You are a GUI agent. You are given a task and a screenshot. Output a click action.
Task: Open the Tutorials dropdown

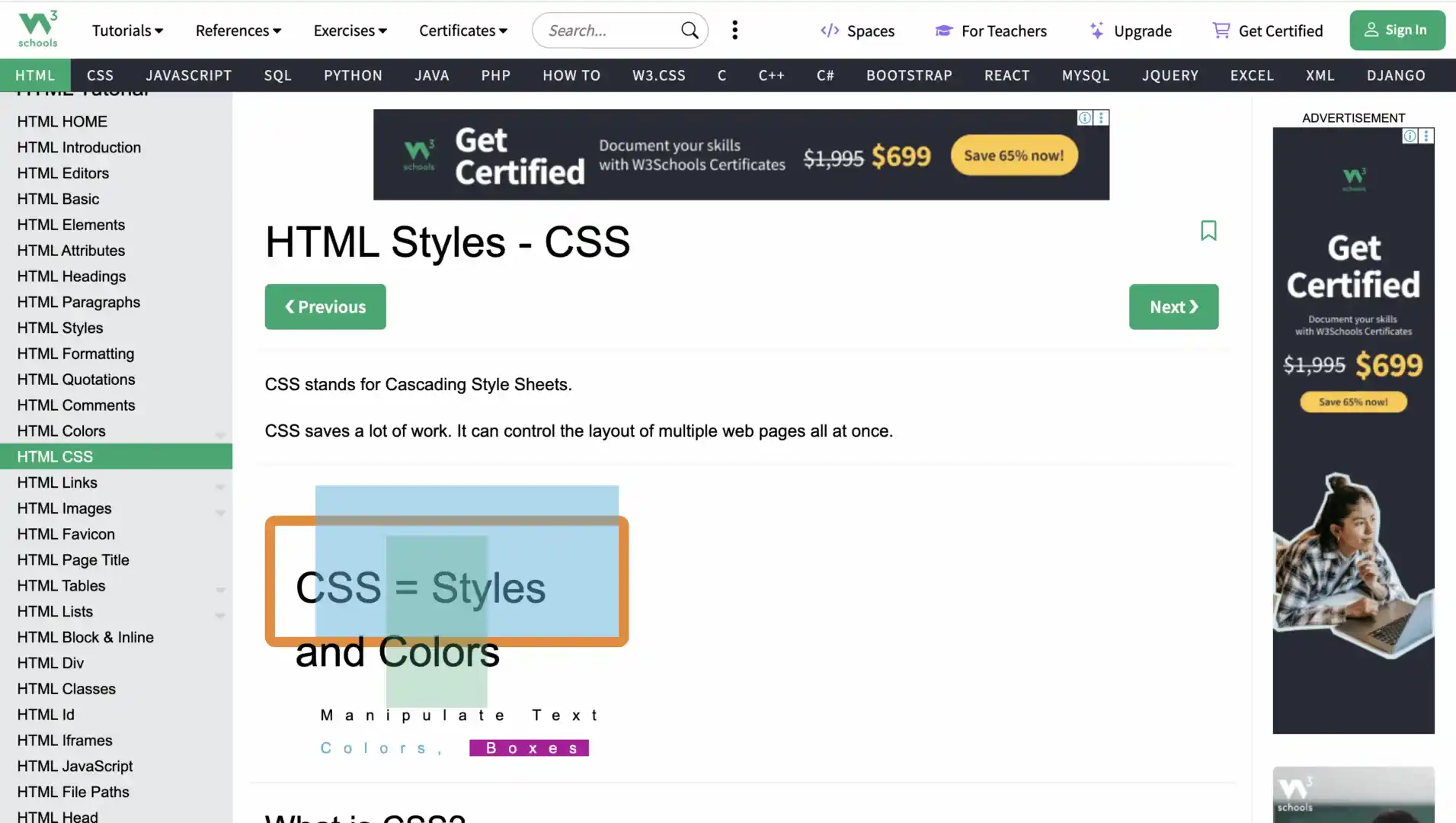127,30
